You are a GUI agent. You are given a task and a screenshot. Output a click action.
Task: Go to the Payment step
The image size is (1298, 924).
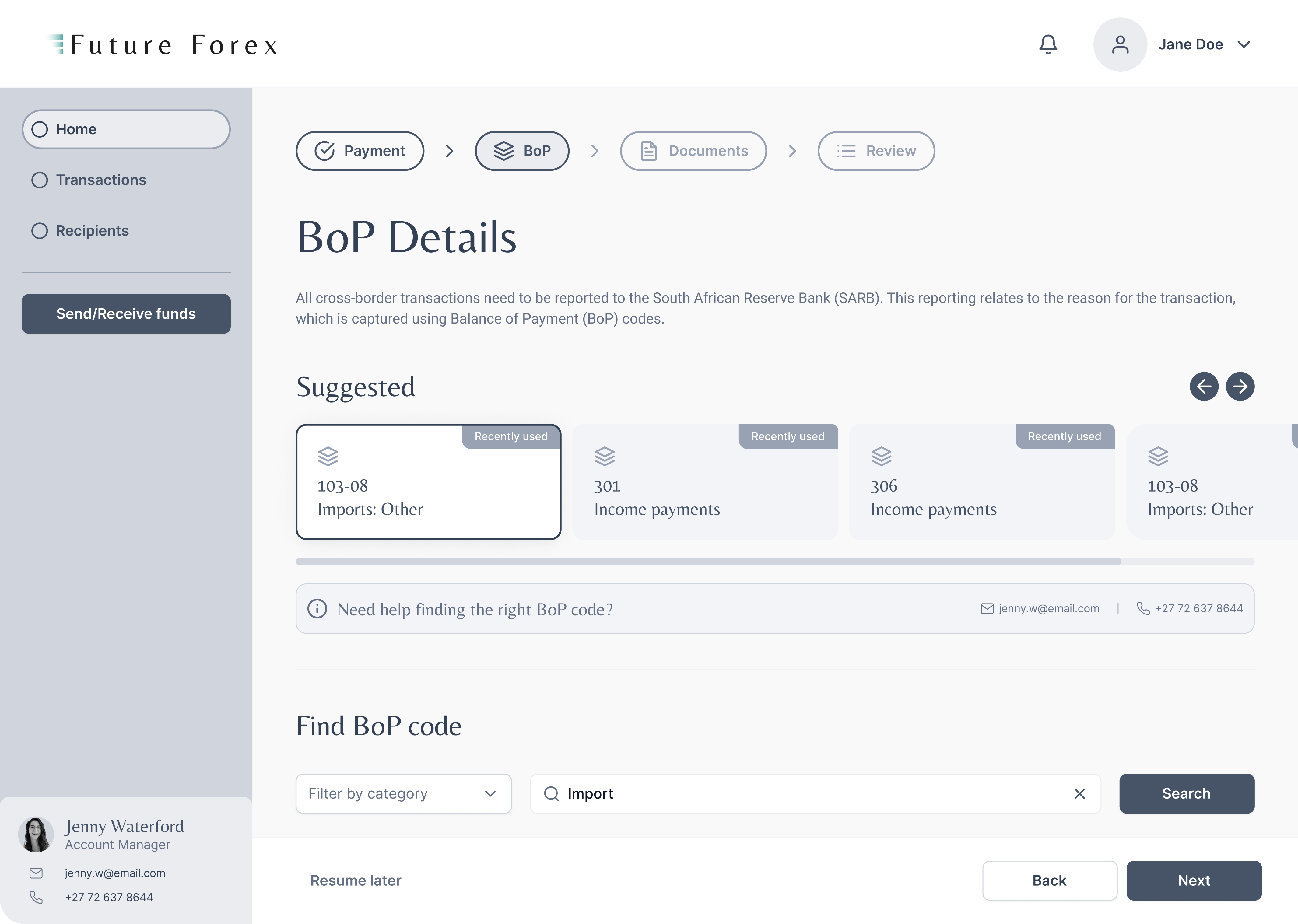tap(360, 151)
